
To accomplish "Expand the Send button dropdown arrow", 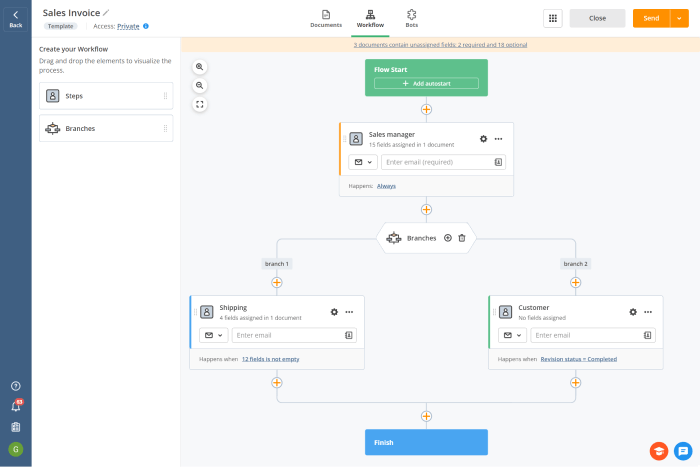I will point(679,18).
